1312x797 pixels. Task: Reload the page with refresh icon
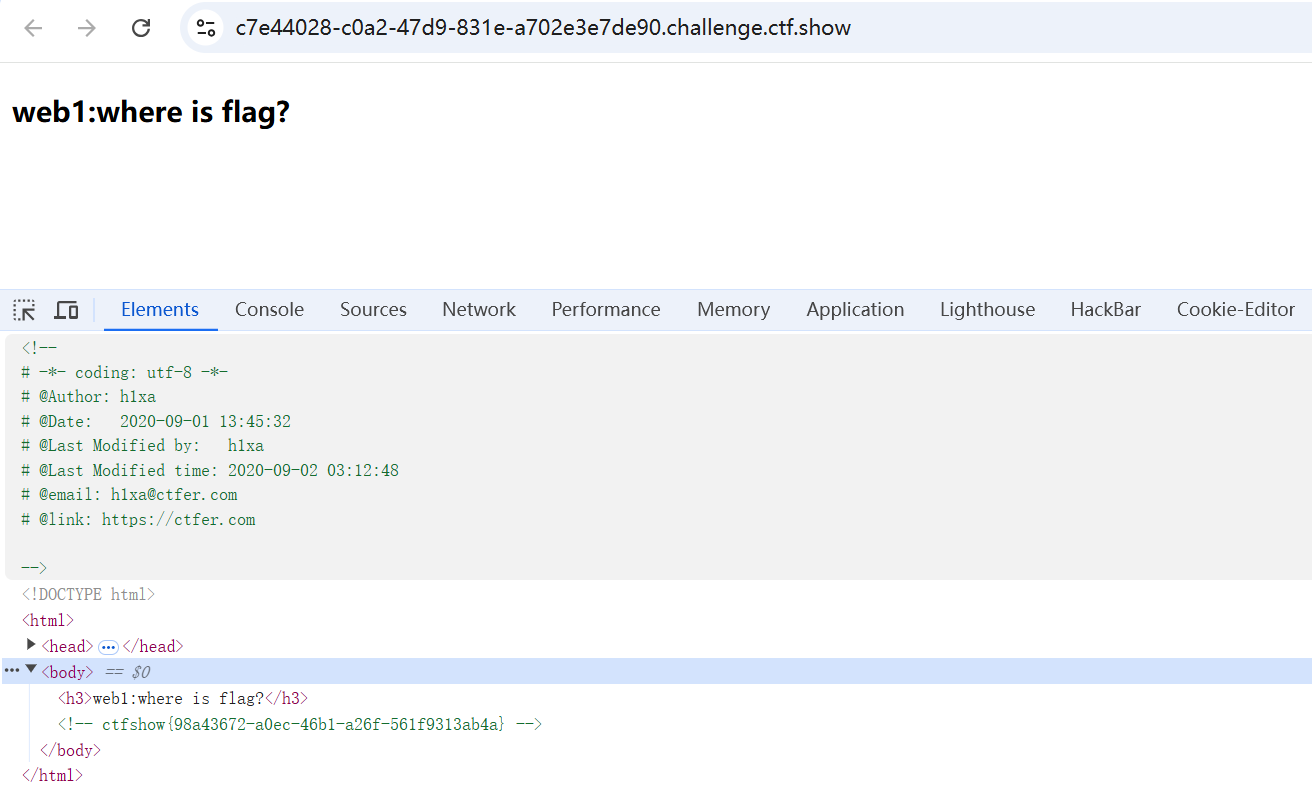pos(141,28)
